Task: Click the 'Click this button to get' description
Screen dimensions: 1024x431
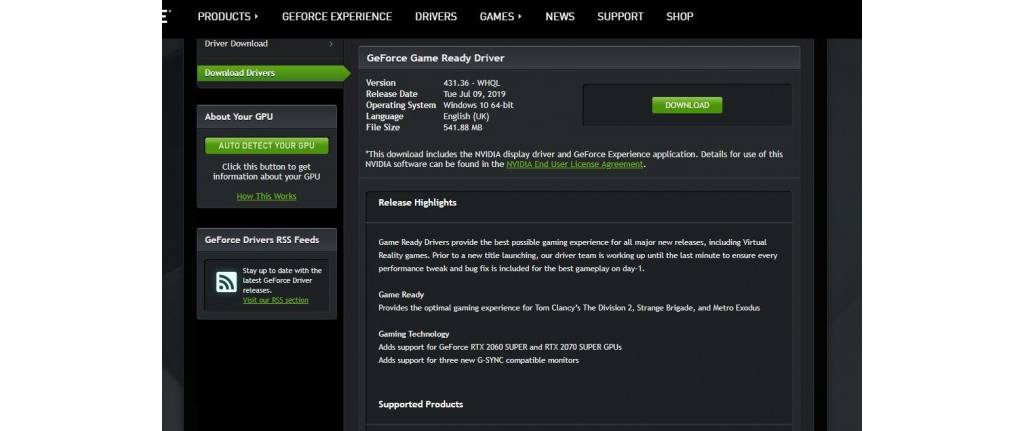Action: click(266, 172)
